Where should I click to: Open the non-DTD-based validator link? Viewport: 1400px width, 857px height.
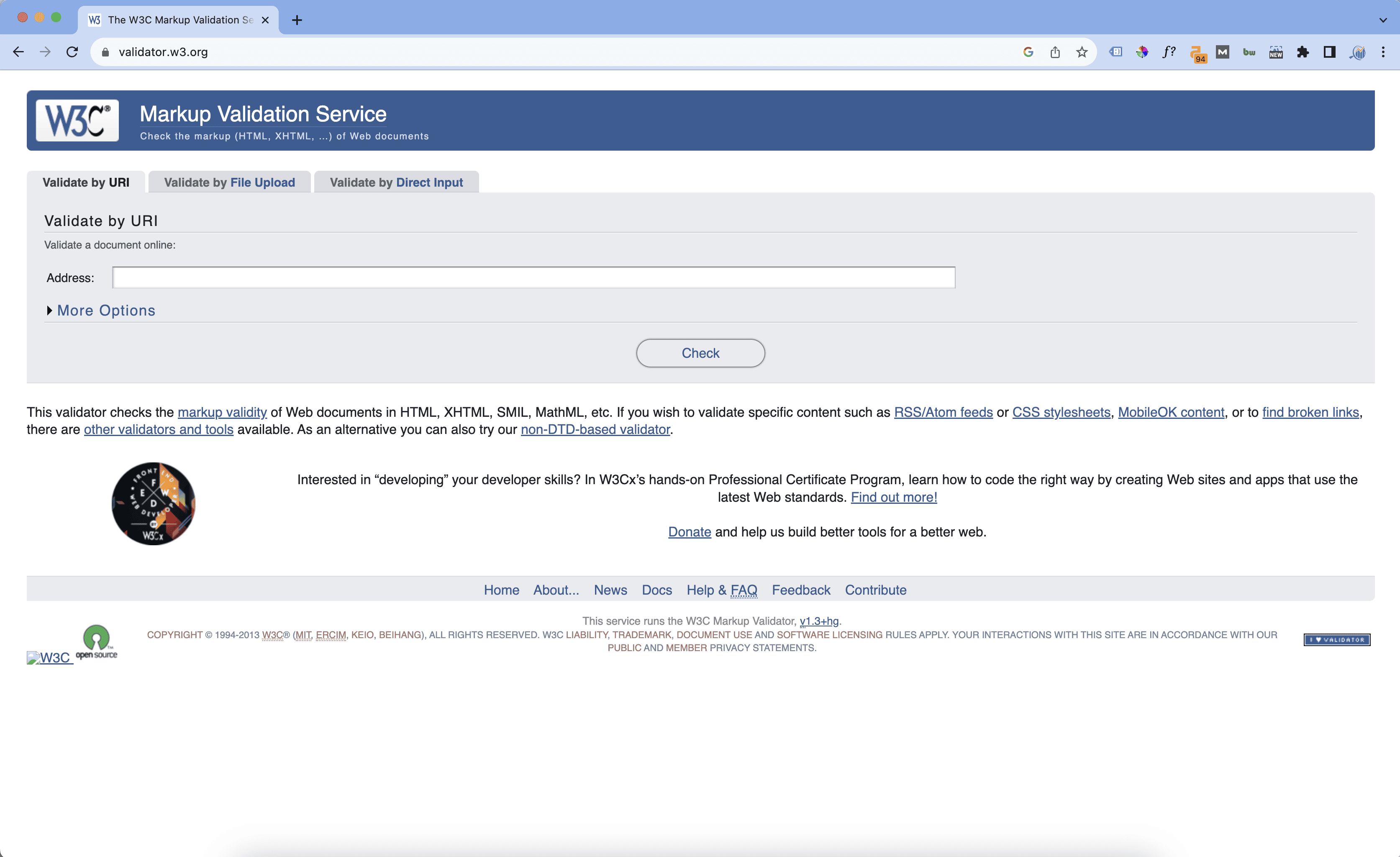point(595,430)
